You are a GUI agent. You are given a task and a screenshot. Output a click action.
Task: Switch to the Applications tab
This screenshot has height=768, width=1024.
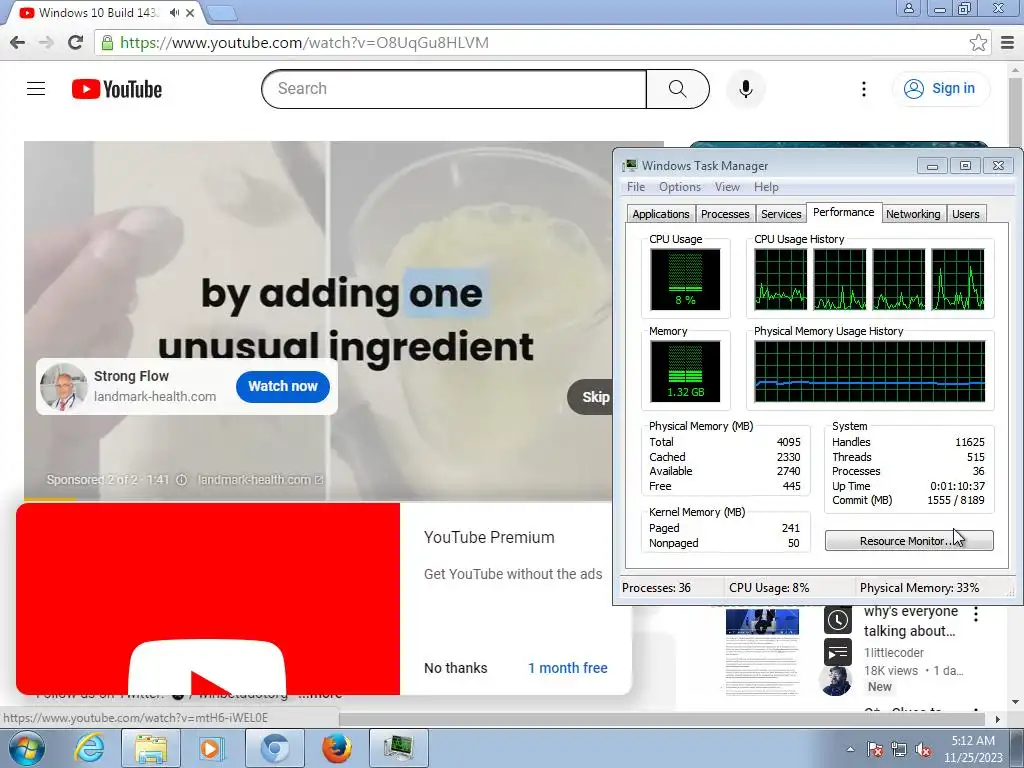click(x=660, y=214)
